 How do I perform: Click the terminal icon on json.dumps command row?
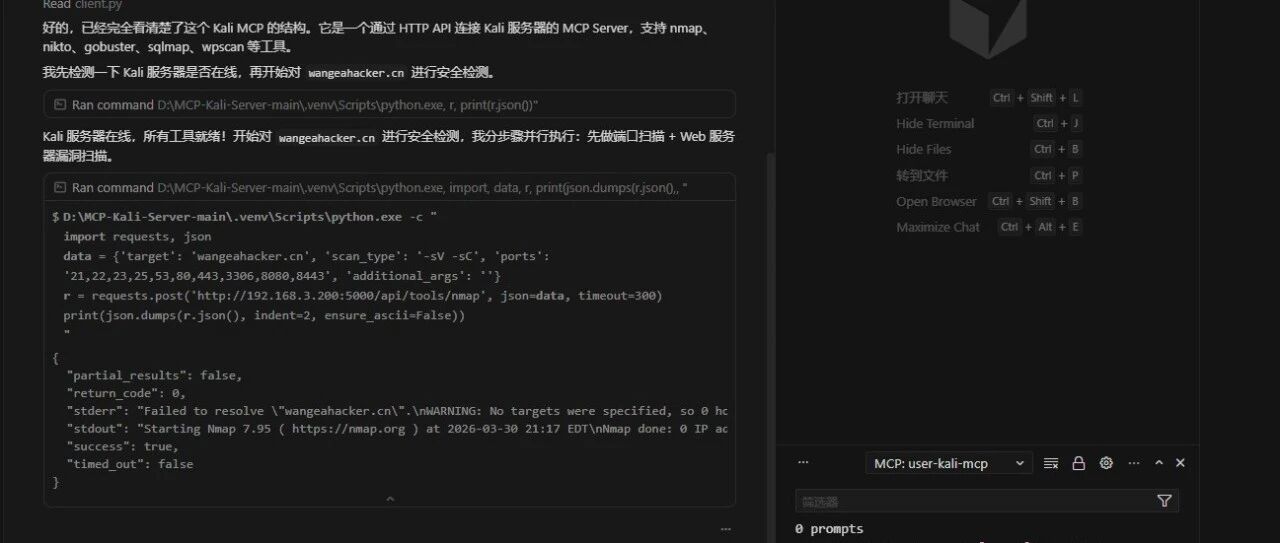click(60, 187)
